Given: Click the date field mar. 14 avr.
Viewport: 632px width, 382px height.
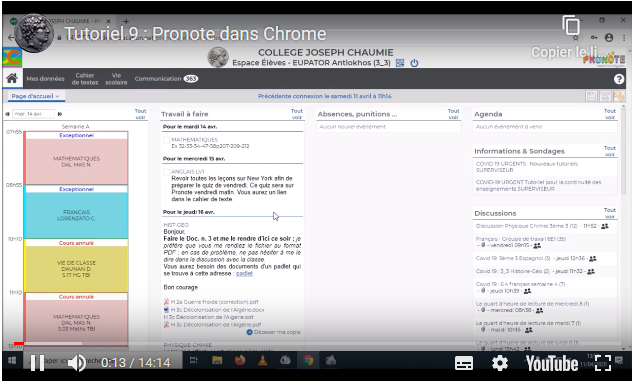Looking at the screenshot, I should click(33, 114).
